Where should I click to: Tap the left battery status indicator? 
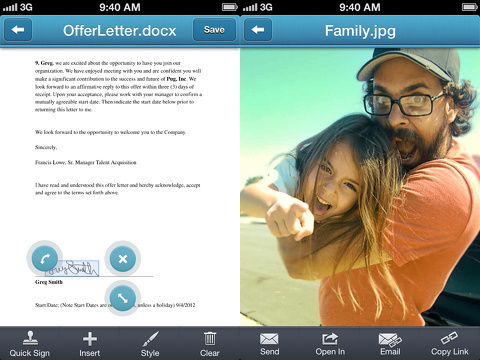[229, 7]
